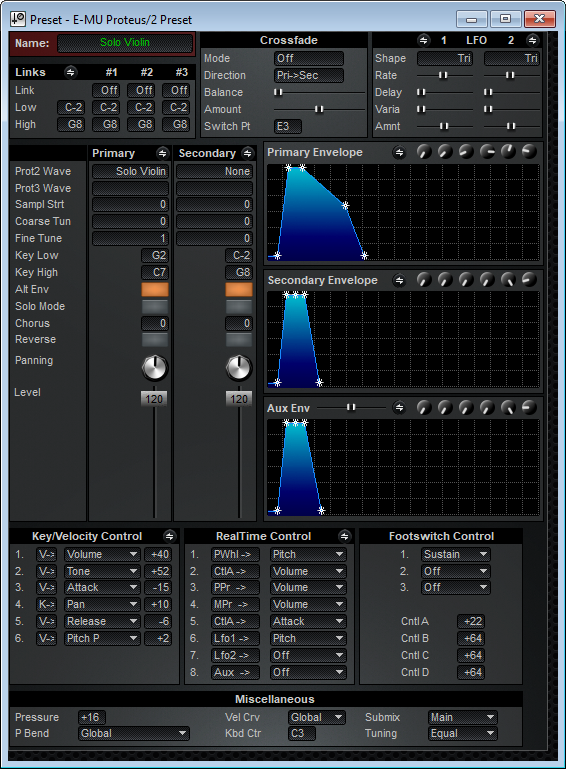Click the third knob of Aux Env
The width and height of the screenshot is (566, 769).
[466, 407]
